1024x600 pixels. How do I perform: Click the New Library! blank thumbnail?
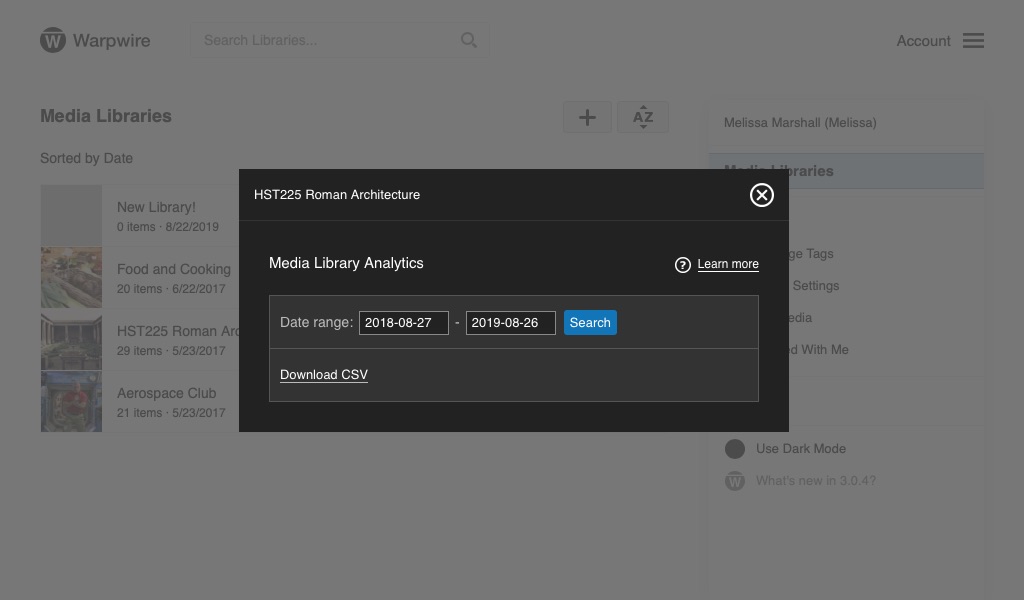[71, 215]
